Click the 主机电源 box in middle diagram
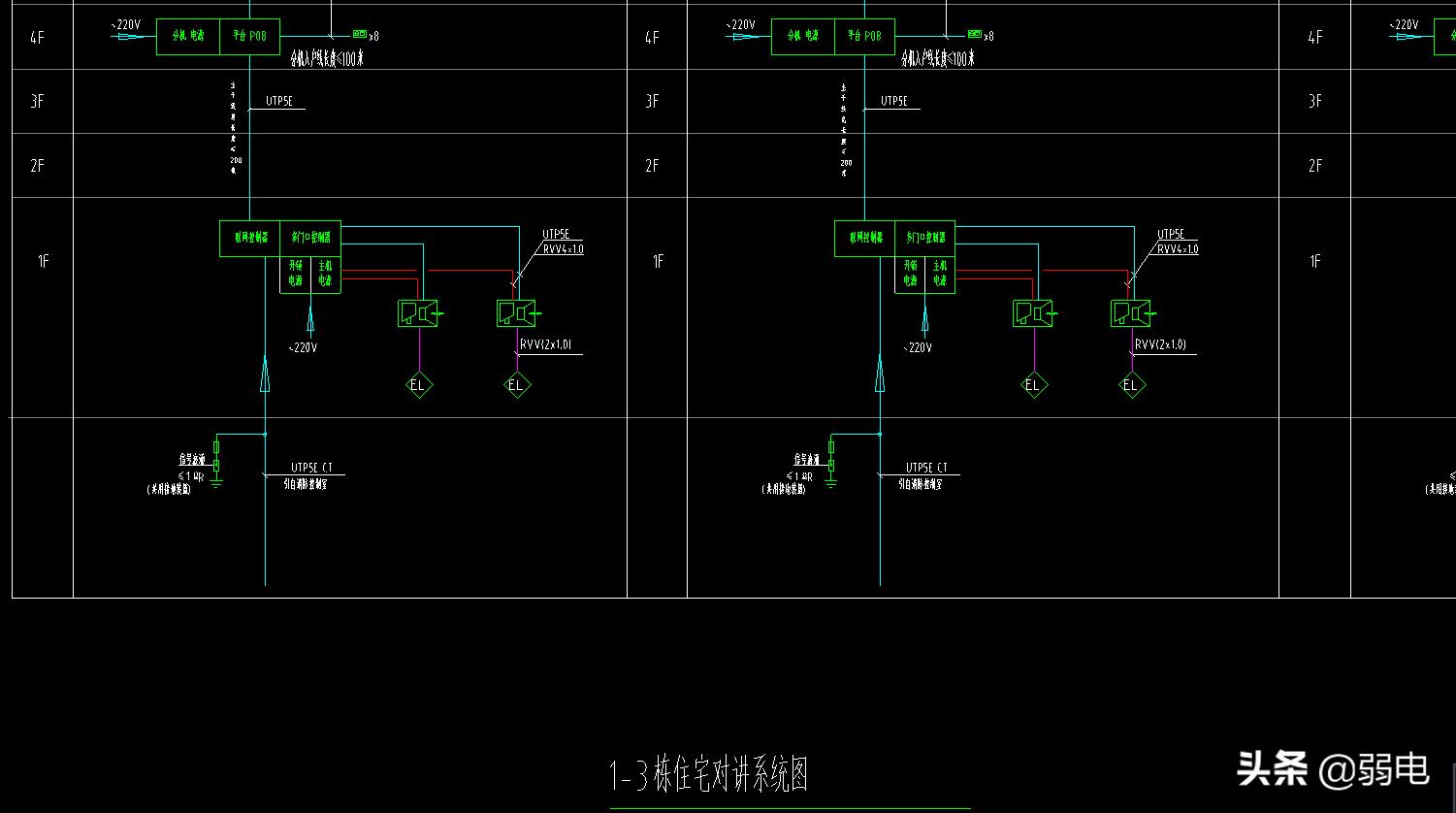 (939, 274)
